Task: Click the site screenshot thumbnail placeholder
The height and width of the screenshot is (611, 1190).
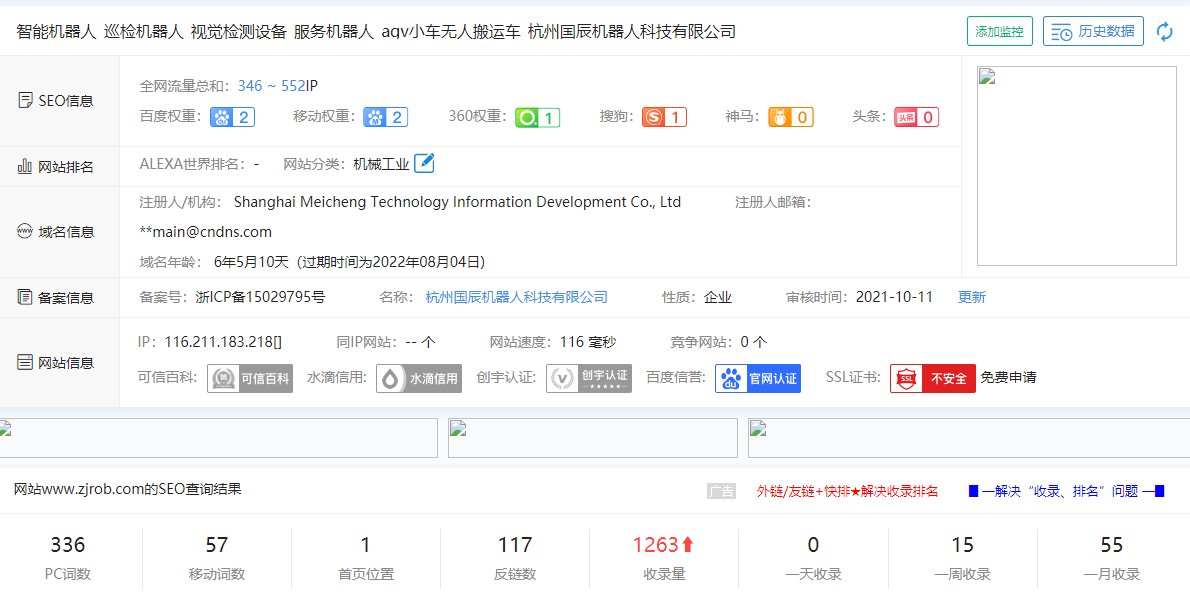Action: click(1076, 166)
